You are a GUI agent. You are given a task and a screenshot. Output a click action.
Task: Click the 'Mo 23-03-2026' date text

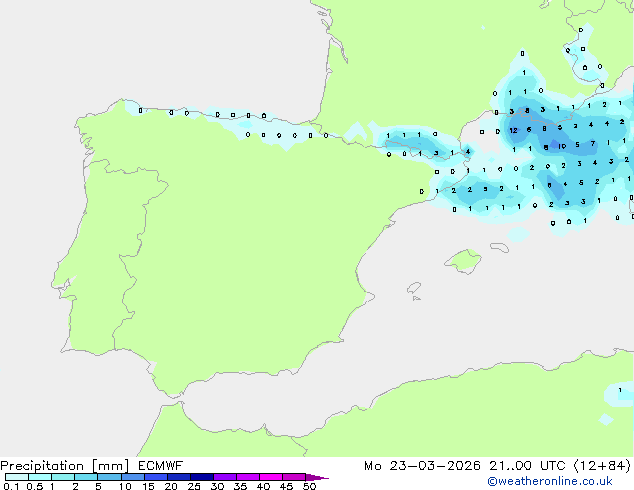(423, 466)
